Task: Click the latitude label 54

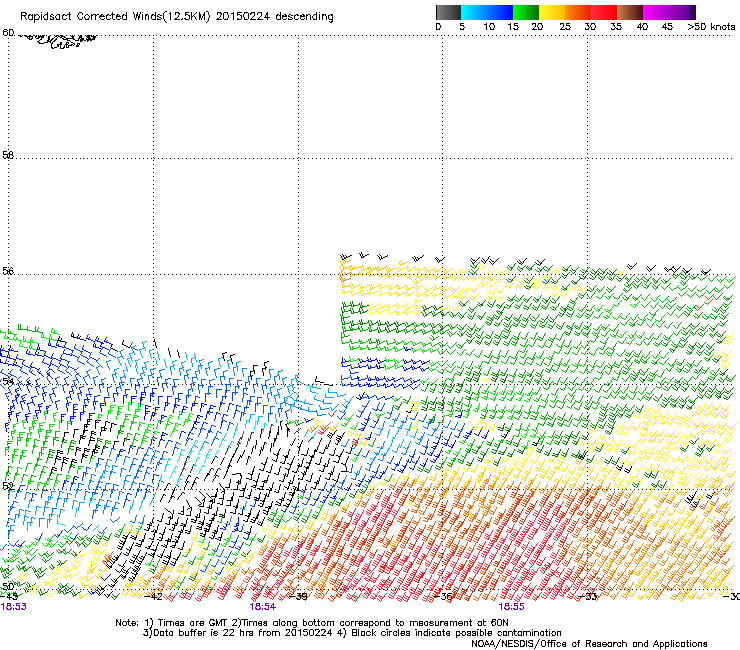Action: (8, 381)
